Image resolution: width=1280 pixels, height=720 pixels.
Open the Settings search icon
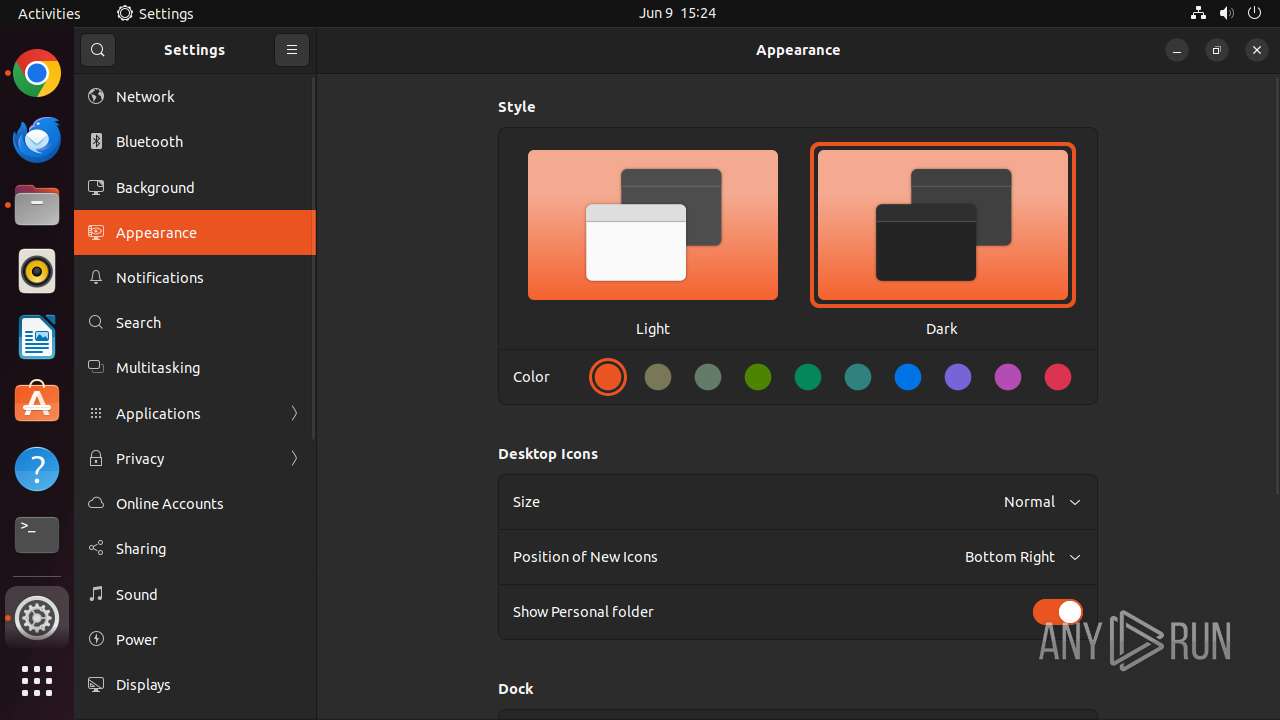[97, 50]
